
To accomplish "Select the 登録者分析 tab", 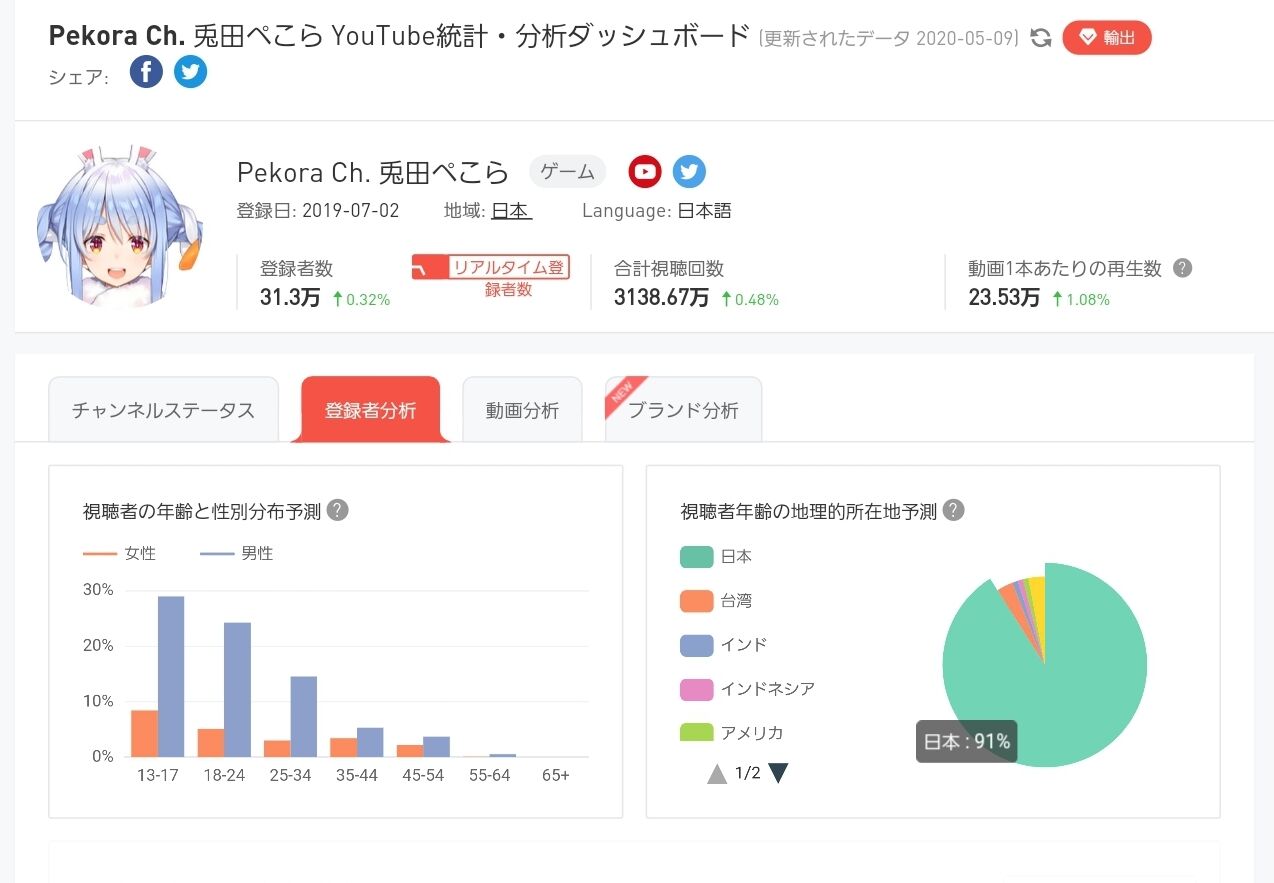I will (370, 410).
